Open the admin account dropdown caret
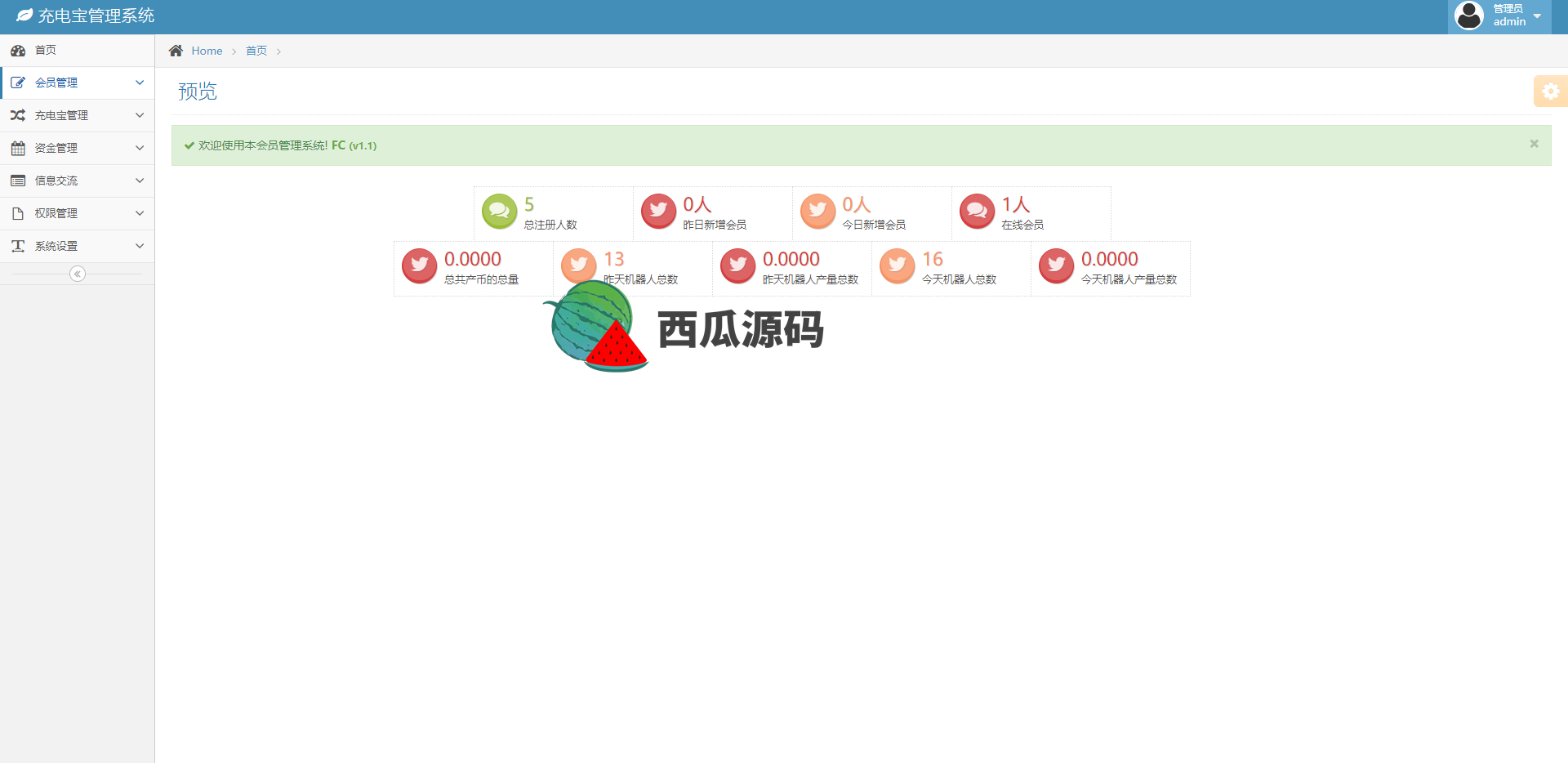 click(x=1537, y=16)
